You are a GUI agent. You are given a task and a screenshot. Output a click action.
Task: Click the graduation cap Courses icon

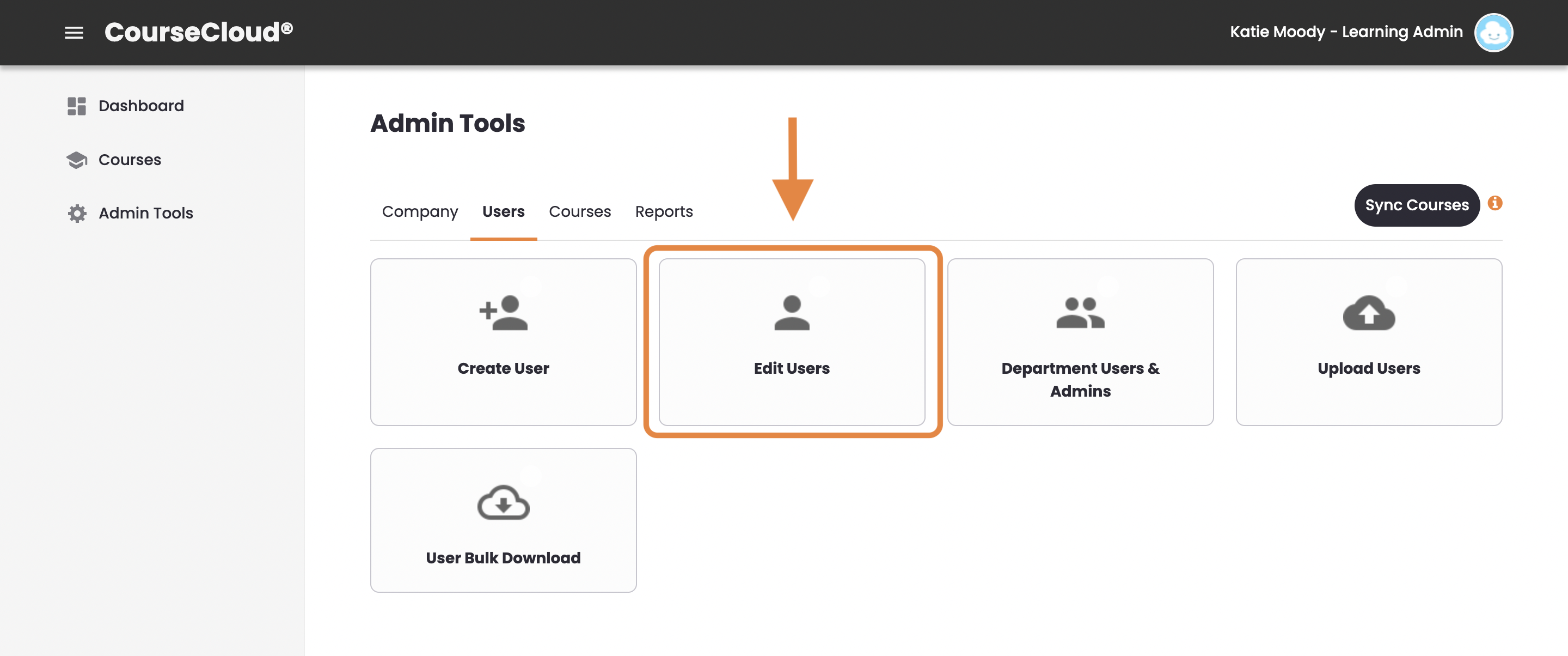pyautogui.click(x=77, y=160)
